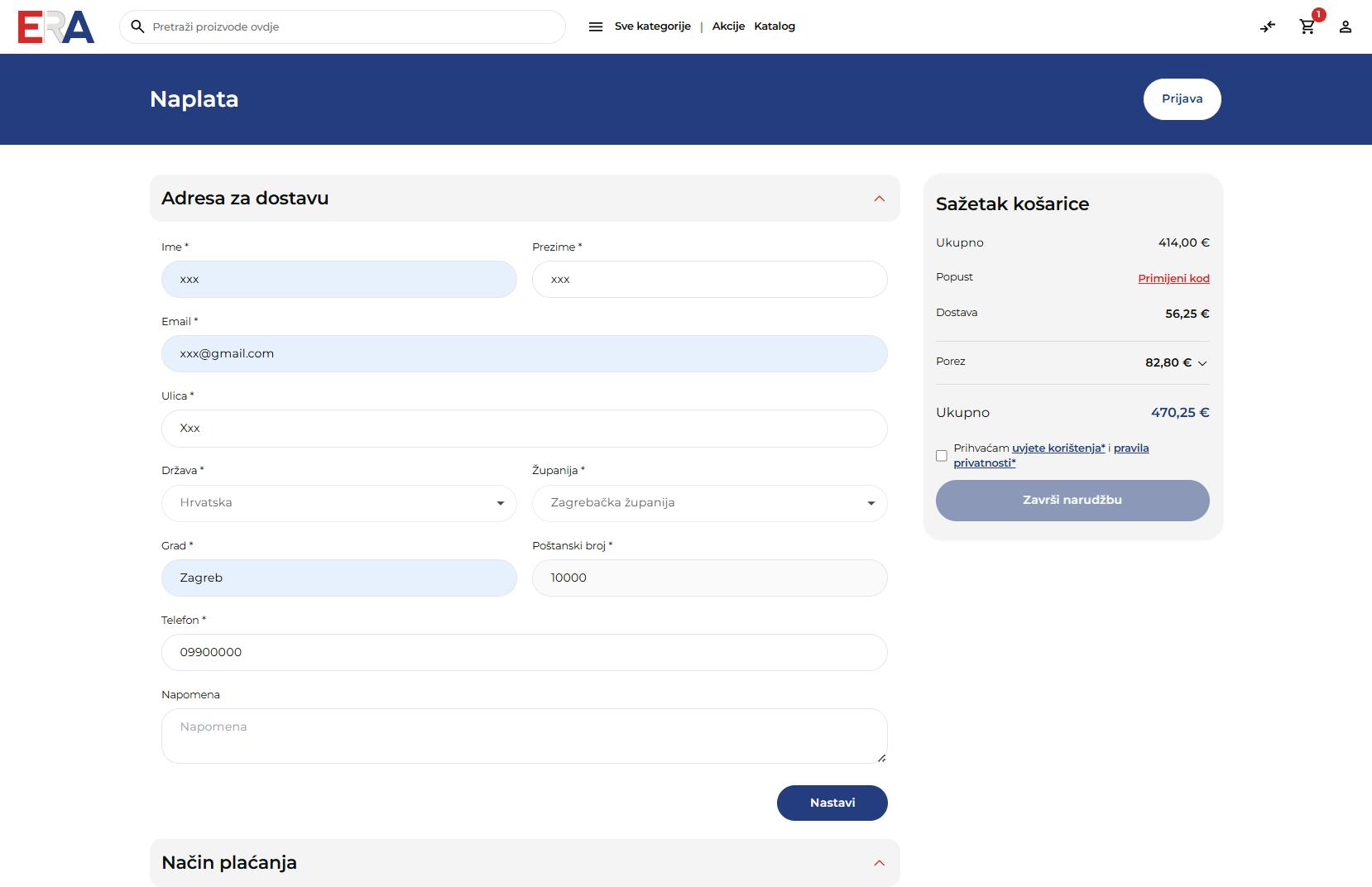Screen dimensions: 1372x887
Task: Expand the Porez tax breakdown chevron
Action: pos(1202,363)
